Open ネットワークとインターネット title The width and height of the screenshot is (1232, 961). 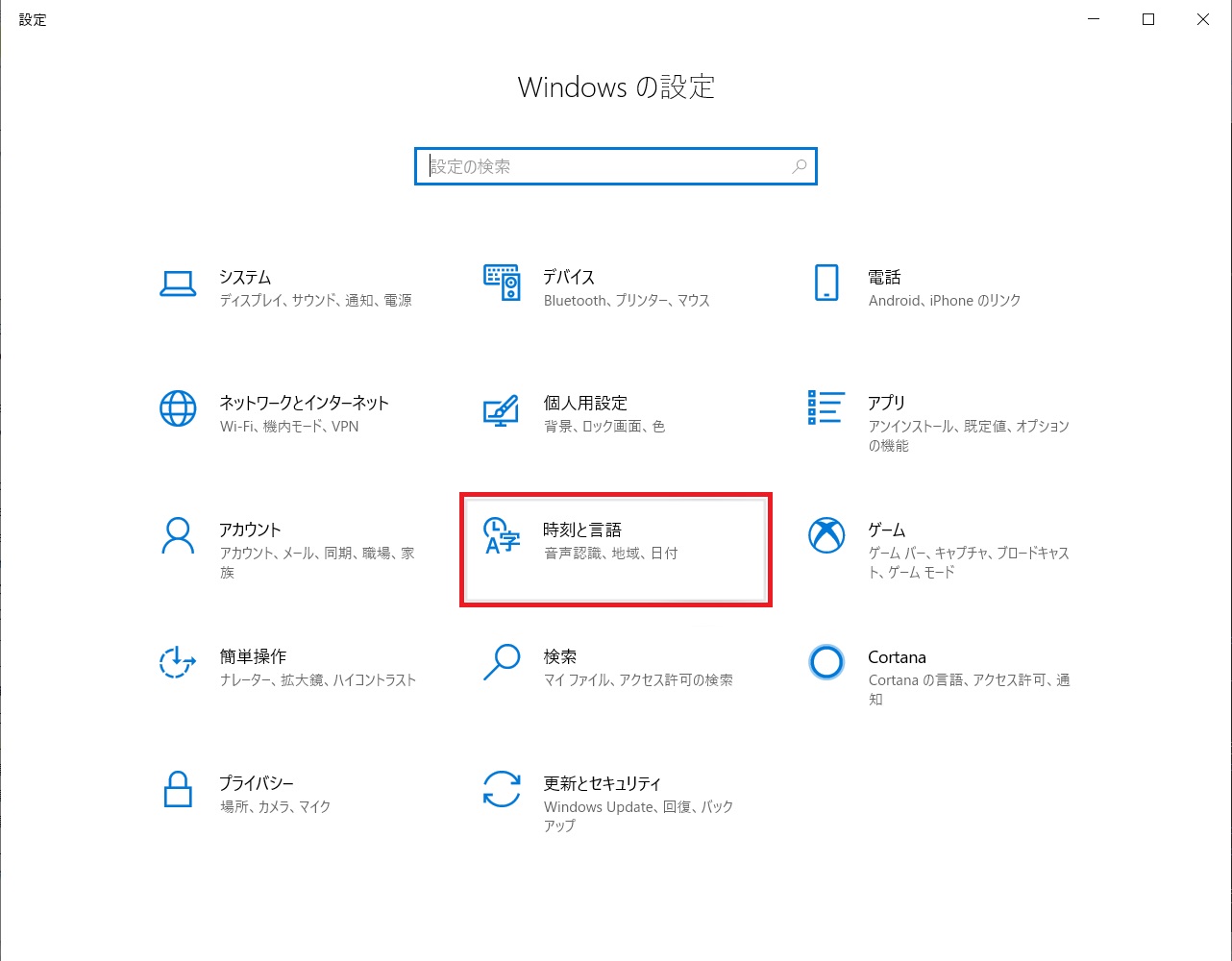pyautogui.click(x=304, y=403)
